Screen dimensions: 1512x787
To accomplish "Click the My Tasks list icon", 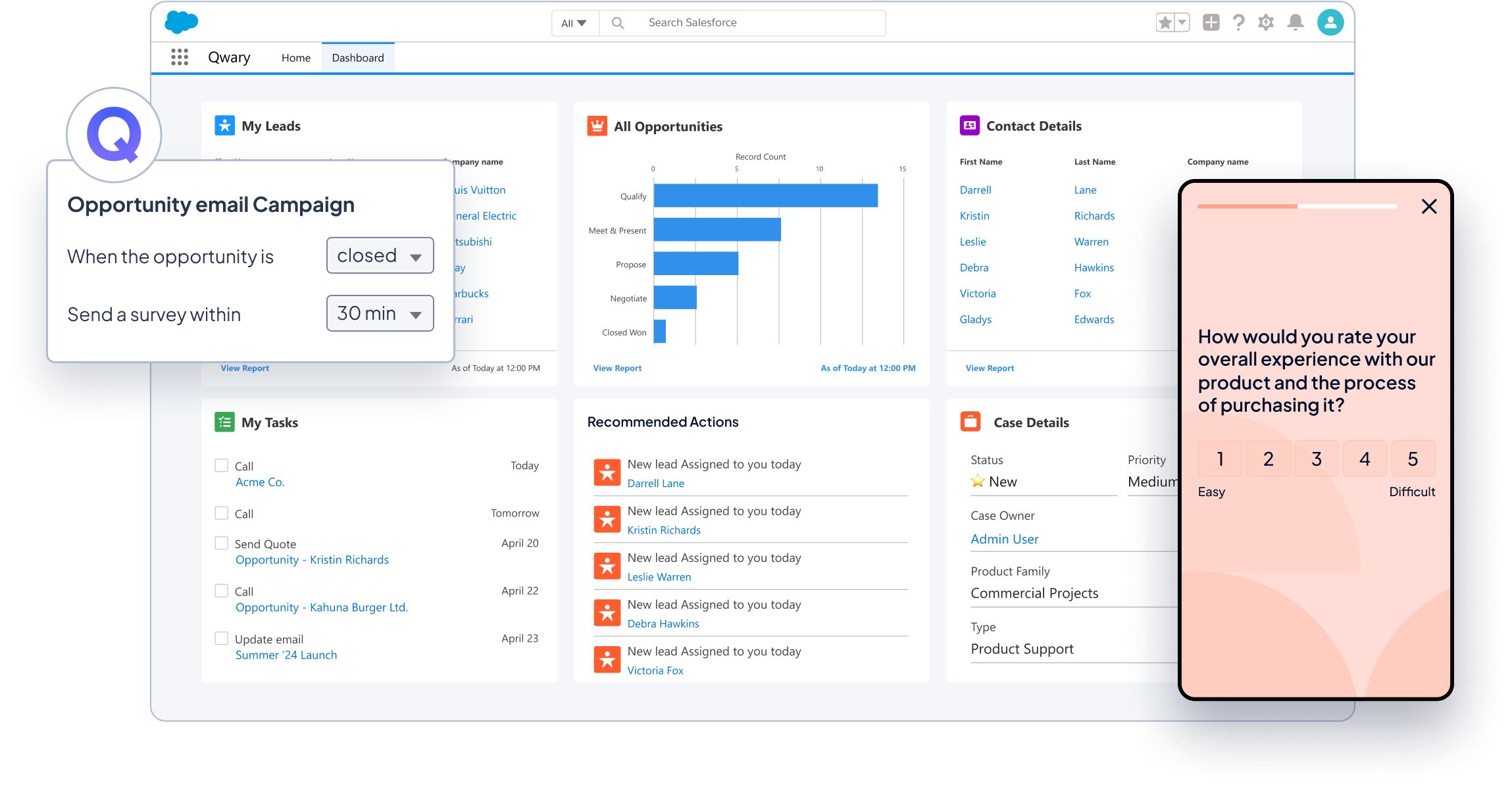I will tap(224, 422).
